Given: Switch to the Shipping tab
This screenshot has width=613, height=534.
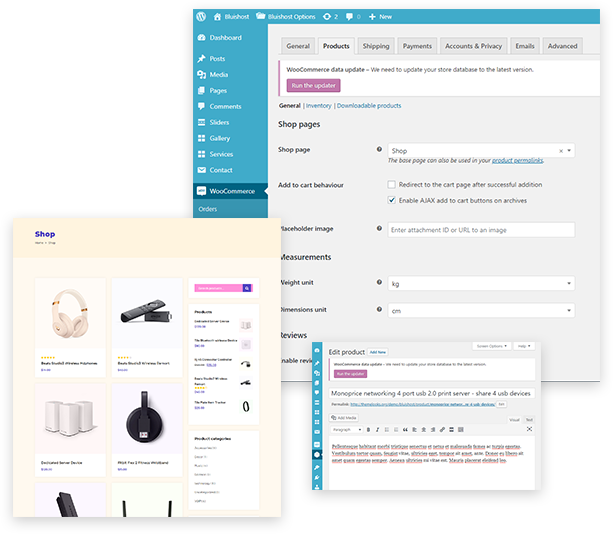Looking at the screenshot, I should click(x=376, y=46).
